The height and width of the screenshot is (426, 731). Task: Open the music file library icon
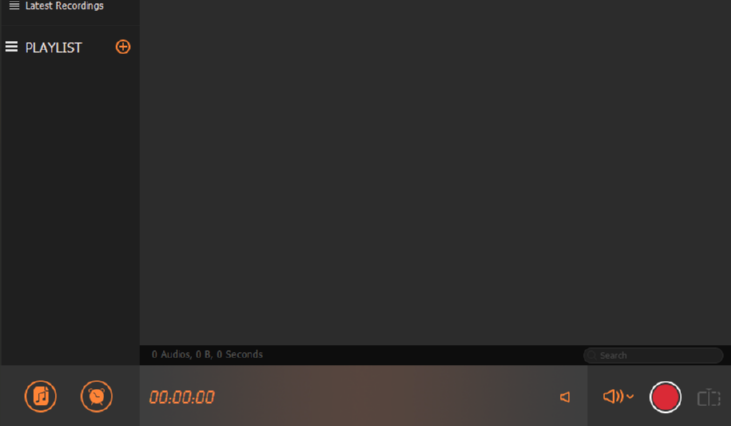[x=41, y=397]
